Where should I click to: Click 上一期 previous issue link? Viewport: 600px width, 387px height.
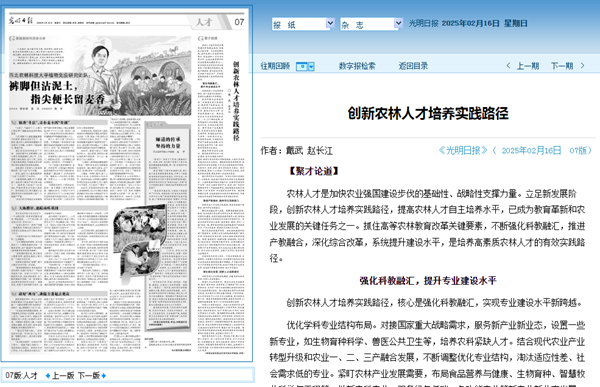click(x=528, y=66)
